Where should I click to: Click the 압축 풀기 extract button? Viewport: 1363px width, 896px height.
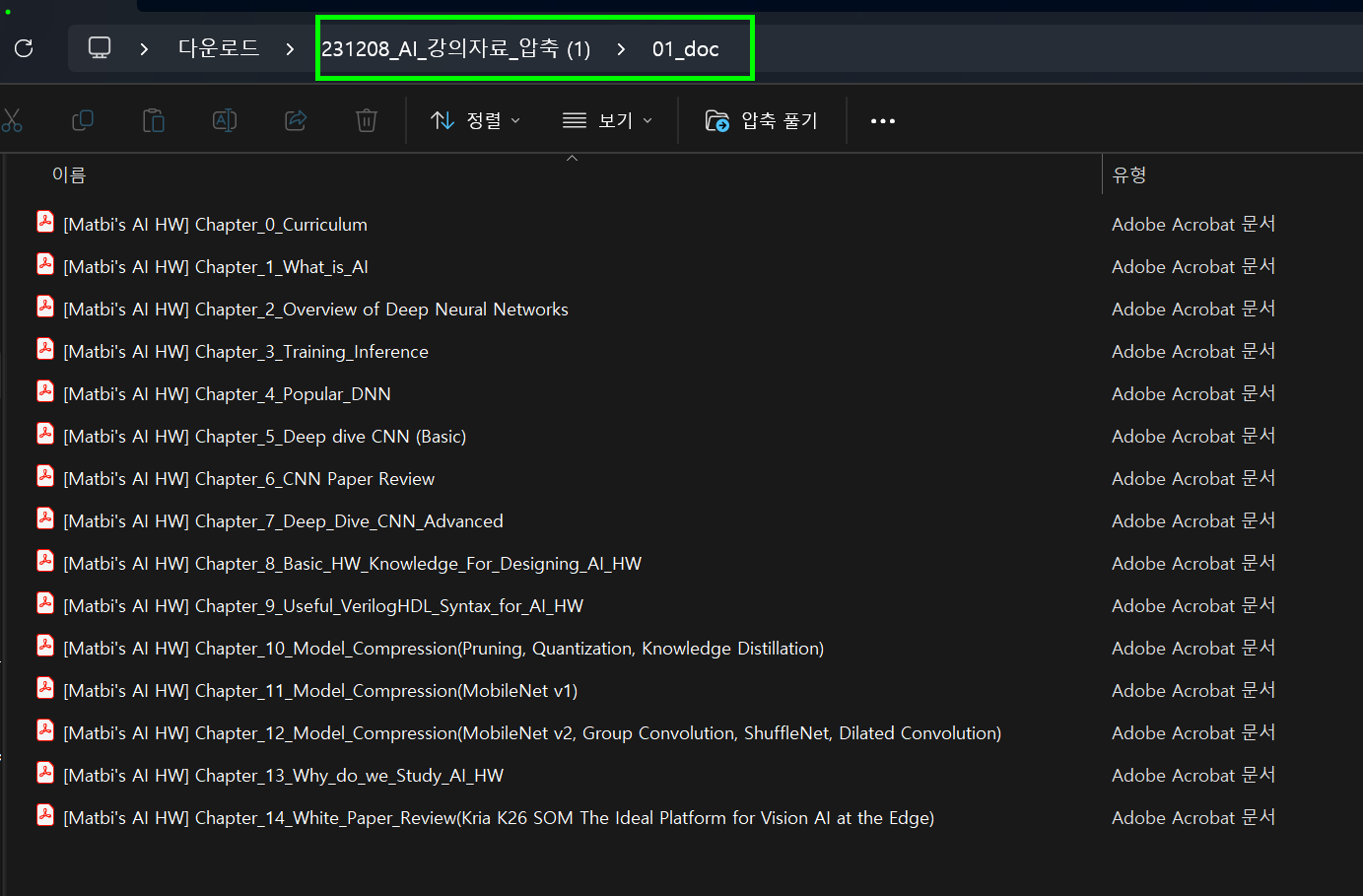coord(762,120)
